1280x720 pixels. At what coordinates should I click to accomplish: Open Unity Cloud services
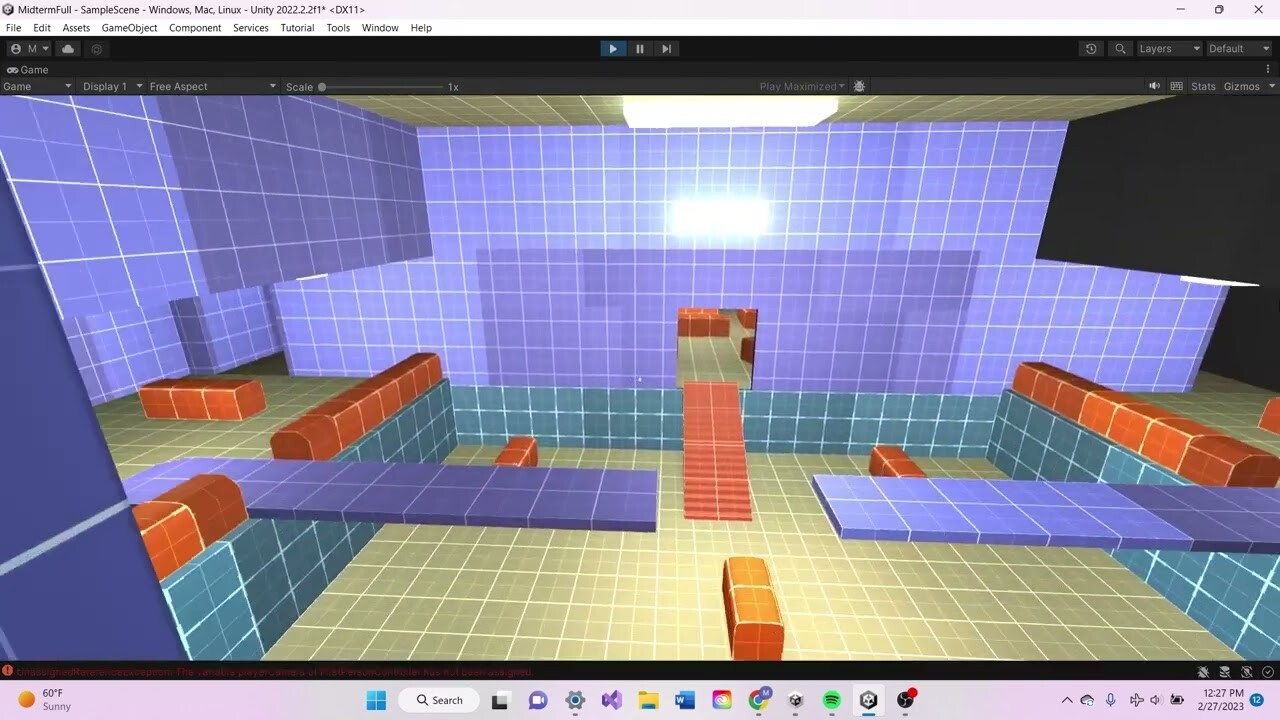tap(67, 48)
